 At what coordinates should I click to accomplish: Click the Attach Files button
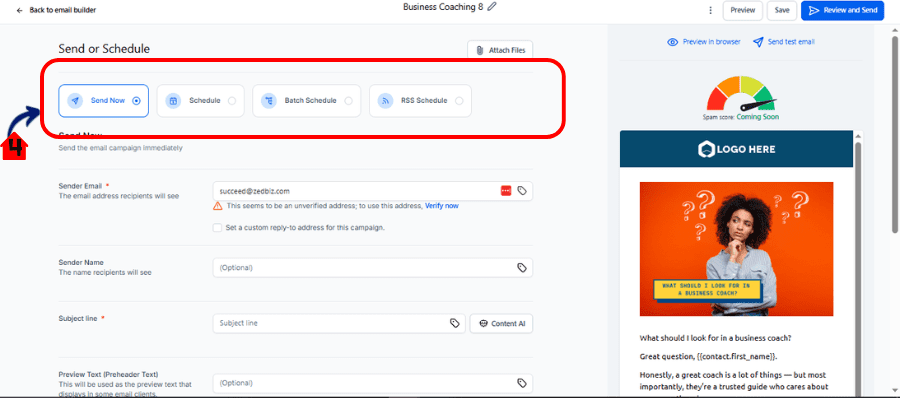[500, 49]
